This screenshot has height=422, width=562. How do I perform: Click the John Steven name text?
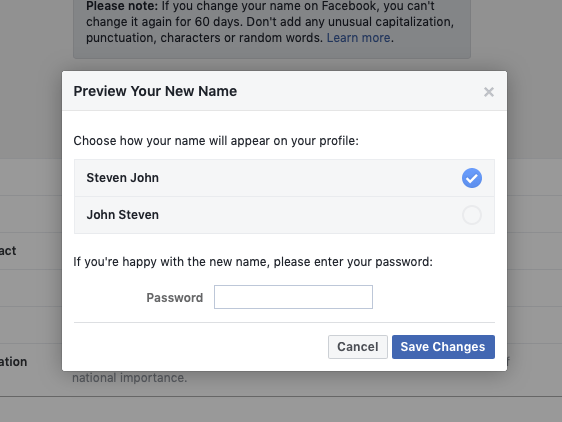click(123, 215)
